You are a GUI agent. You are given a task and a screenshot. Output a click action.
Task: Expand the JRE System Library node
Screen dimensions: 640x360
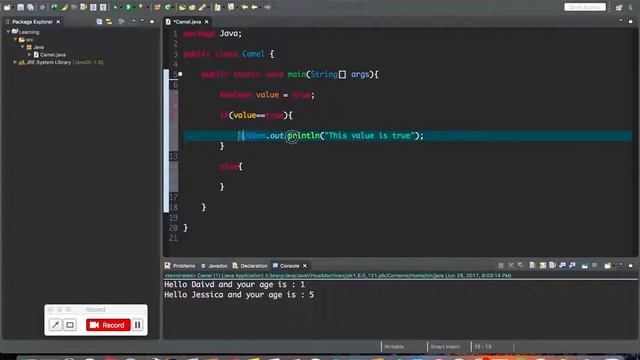(15, 62)
